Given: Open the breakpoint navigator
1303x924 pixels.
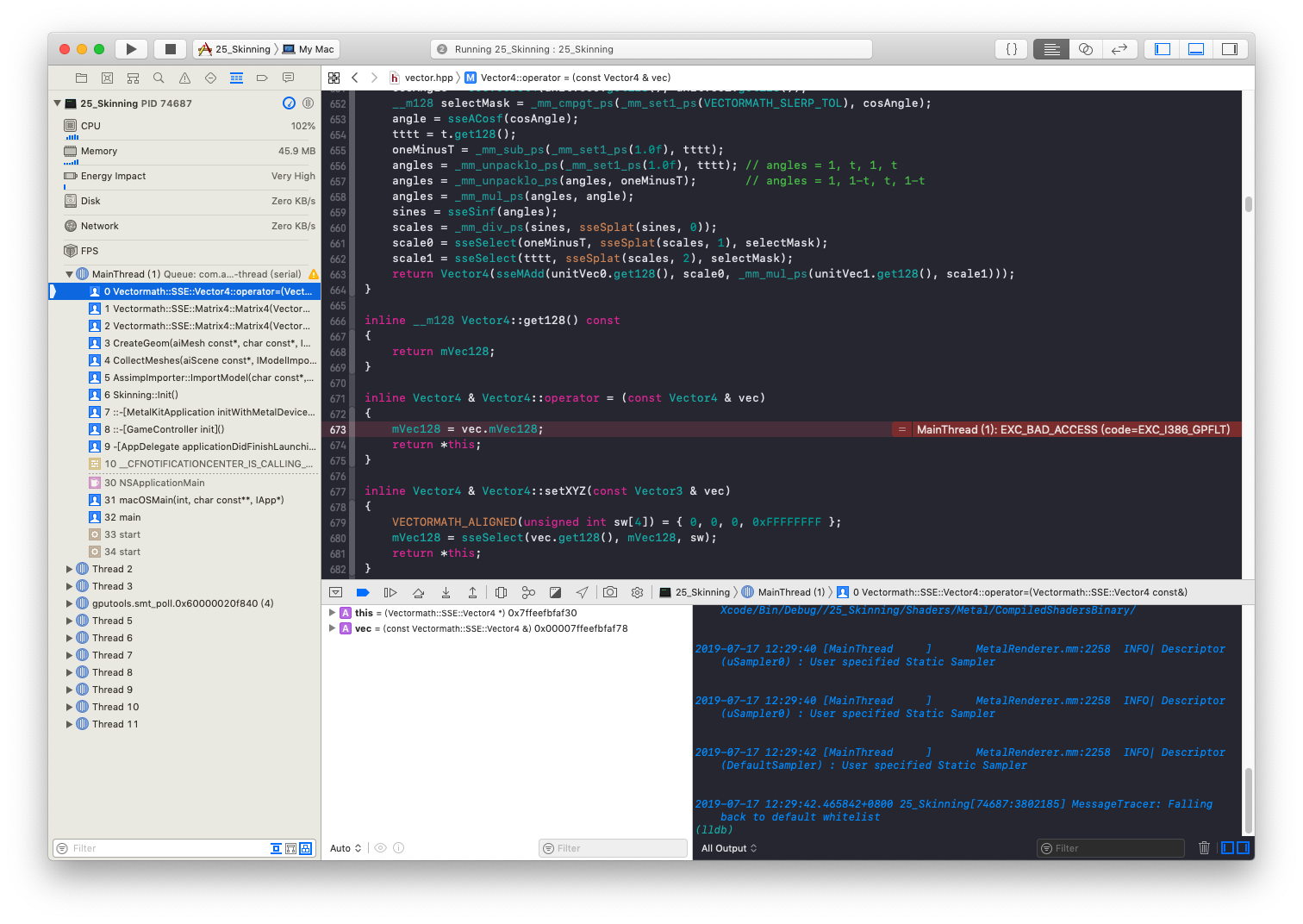Looking at the screenshot, I should [x=262, y=78].
